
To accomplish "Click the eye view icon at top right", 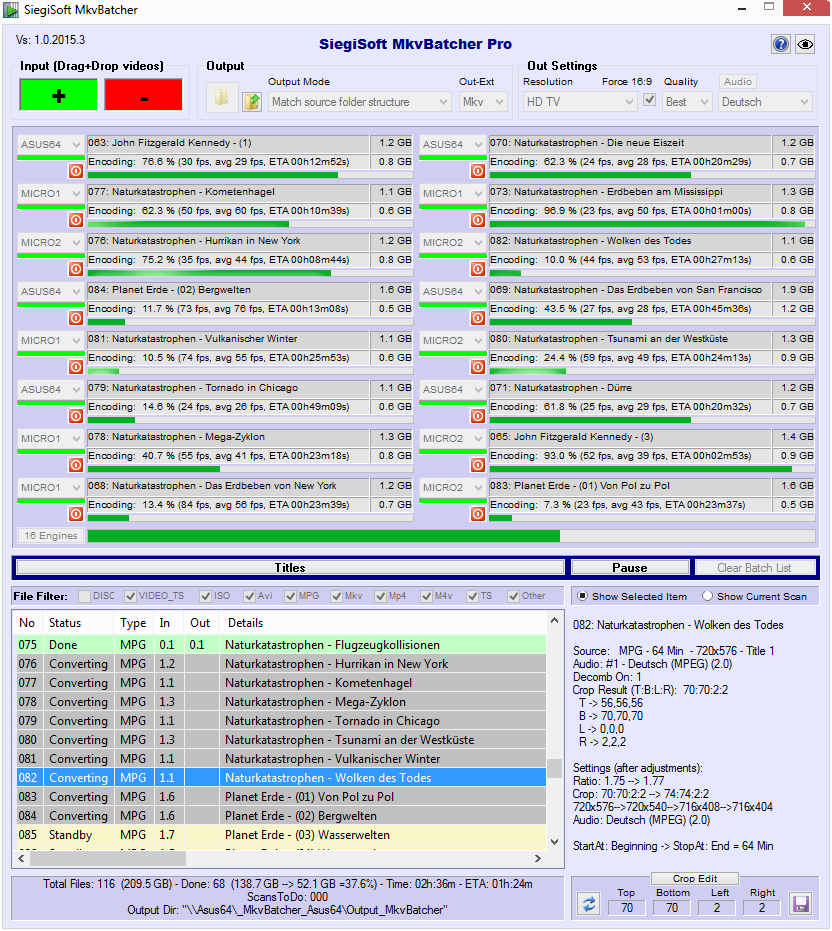I will [805, 44].
